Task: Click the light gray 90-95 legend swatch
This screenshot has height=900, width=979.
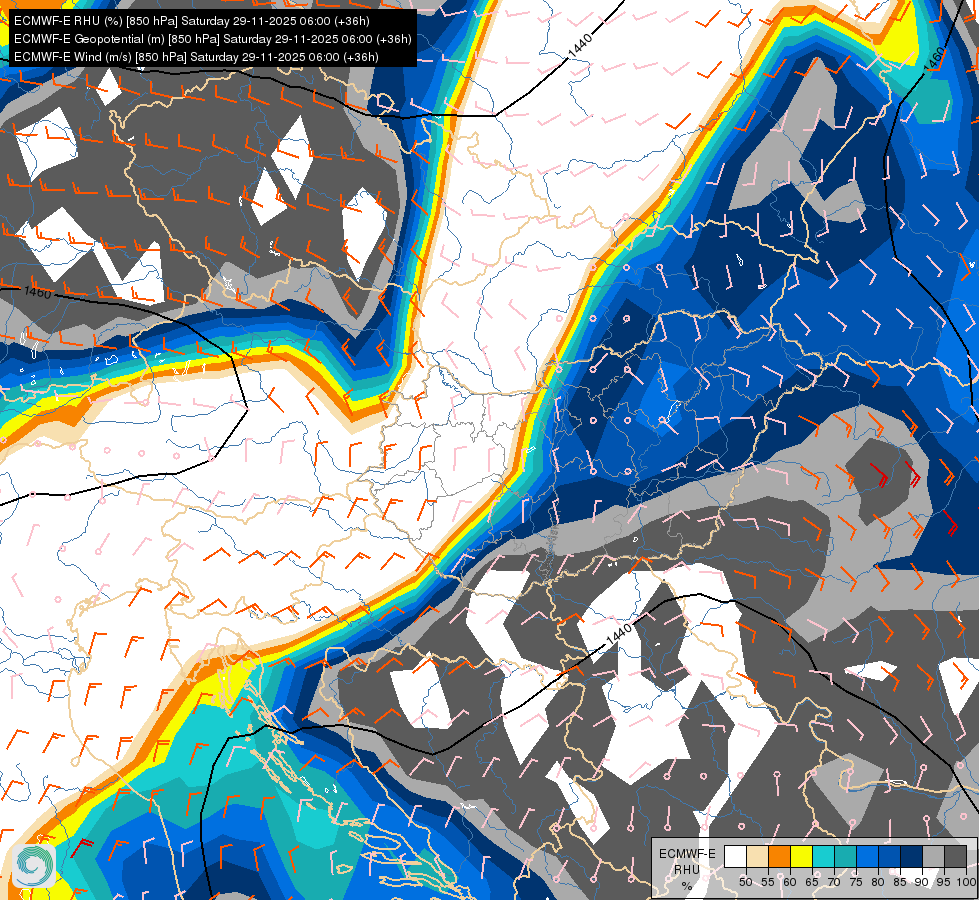Action: tap(933, 856)
